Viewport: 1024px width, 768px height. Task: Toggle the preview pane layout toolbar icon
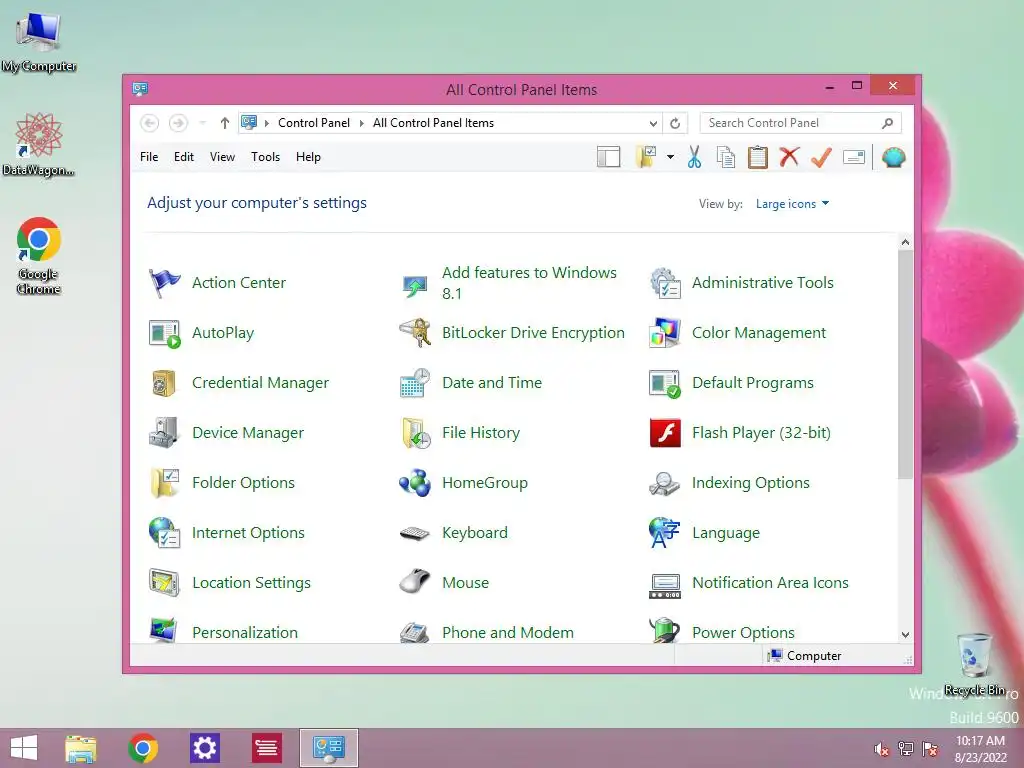609,157
